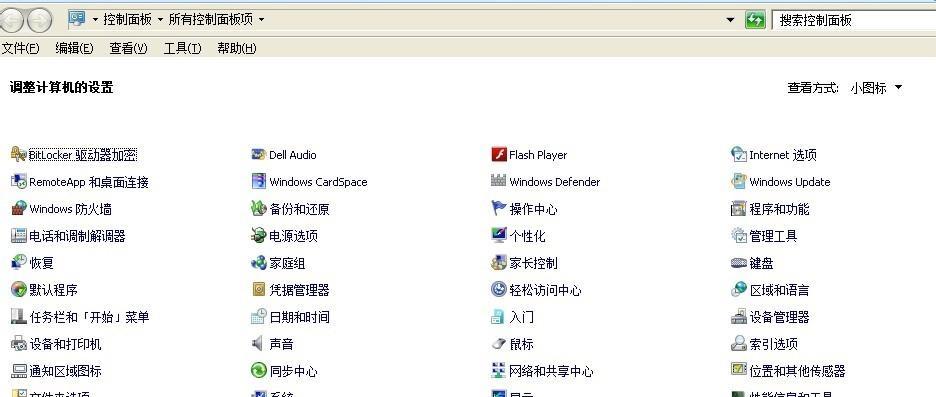Expand arrow before 控制面板 breadcrumb
The height and width of the screenshot is (397, 936).
click(95, 20)
